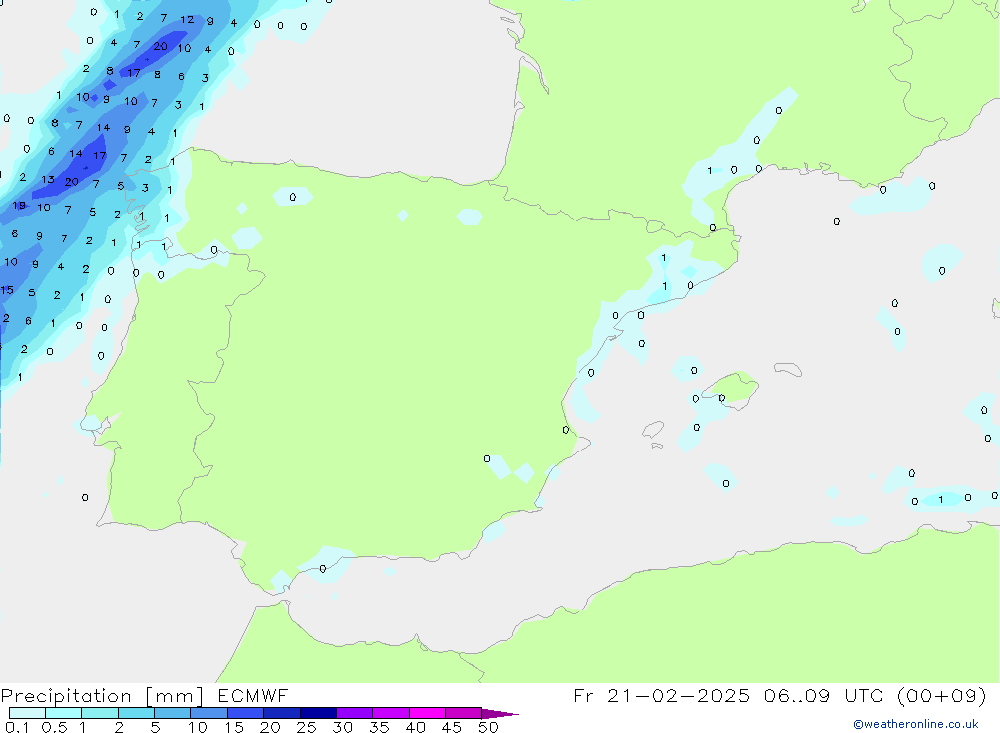1000x733 pixels.
Task: Pick the 40–45 mm magenta swatch
Action: point(427,713)
